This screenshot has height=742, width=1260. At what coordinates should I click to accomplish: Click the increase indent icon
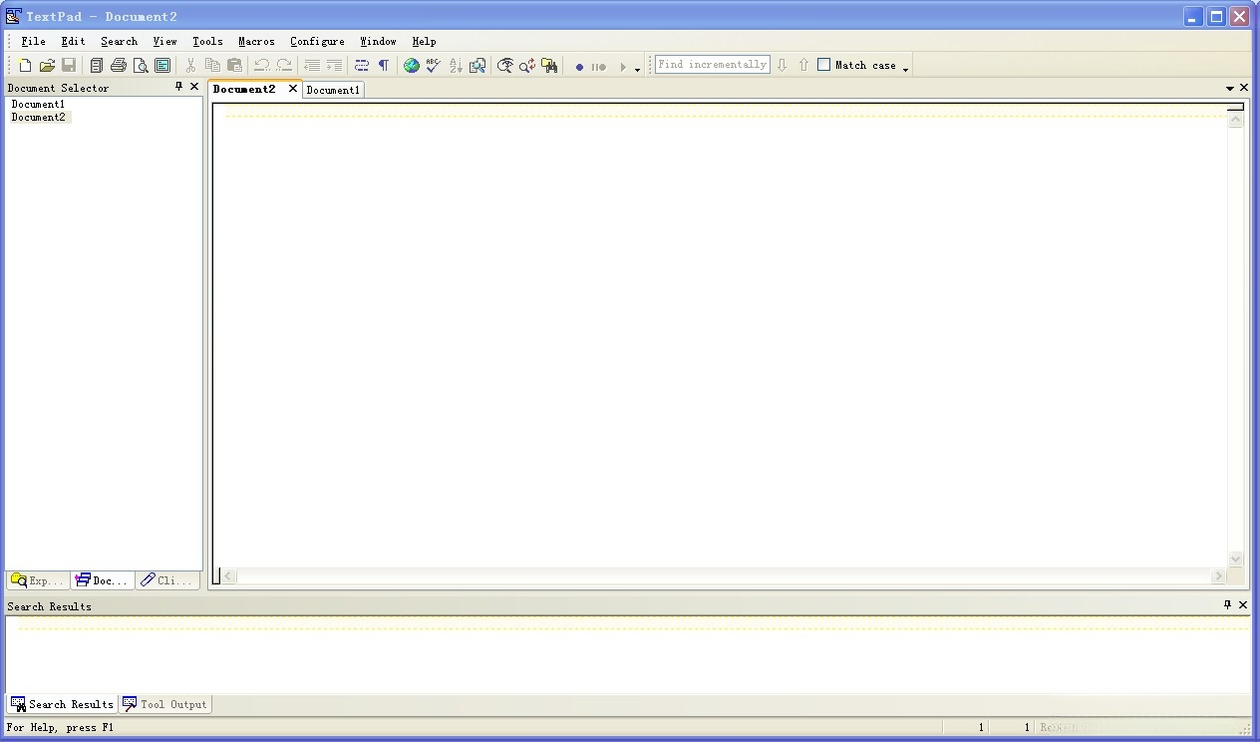click(x=334, y=65)
